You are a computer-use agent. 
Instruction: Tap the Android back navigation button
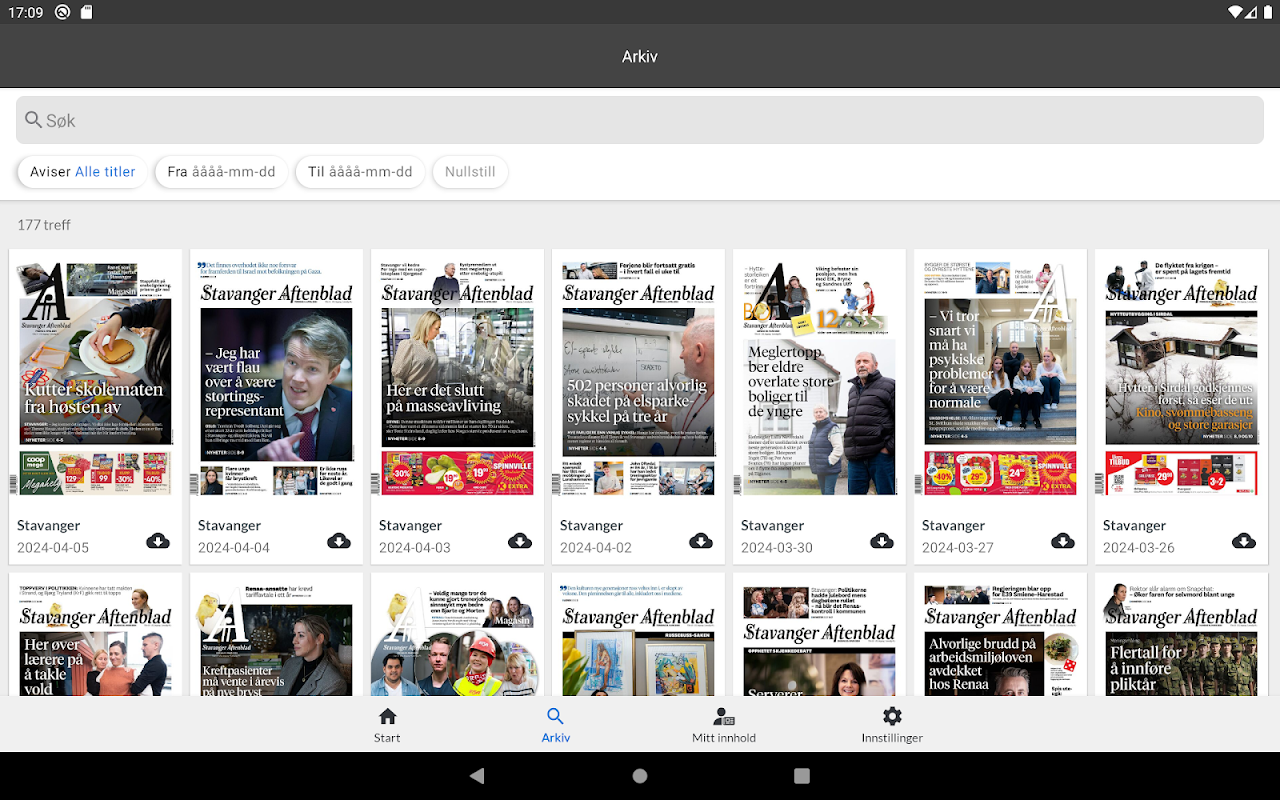pos(477,776)
